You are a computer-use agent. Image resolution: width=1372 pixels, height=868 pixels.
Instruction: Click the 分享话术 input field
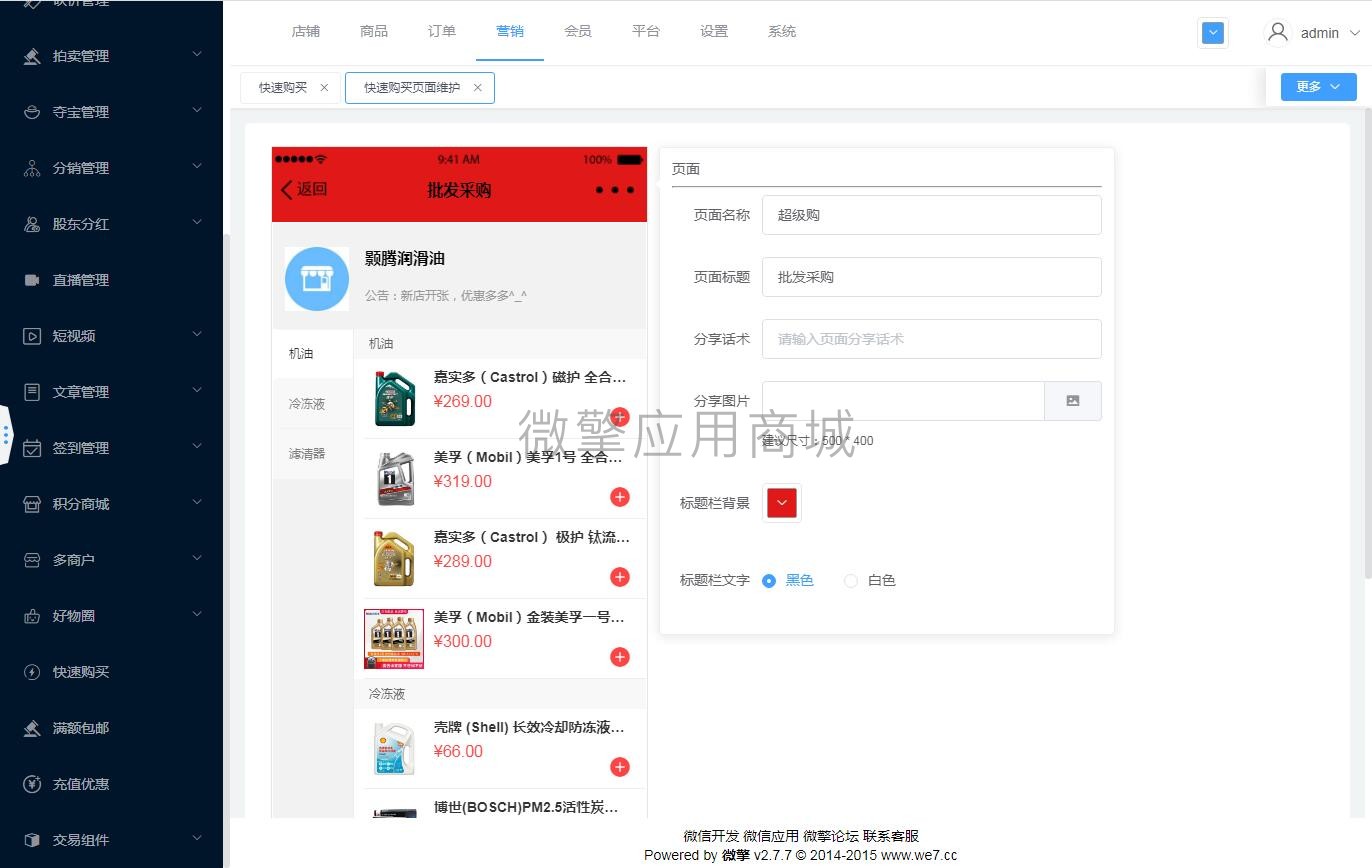932,339
